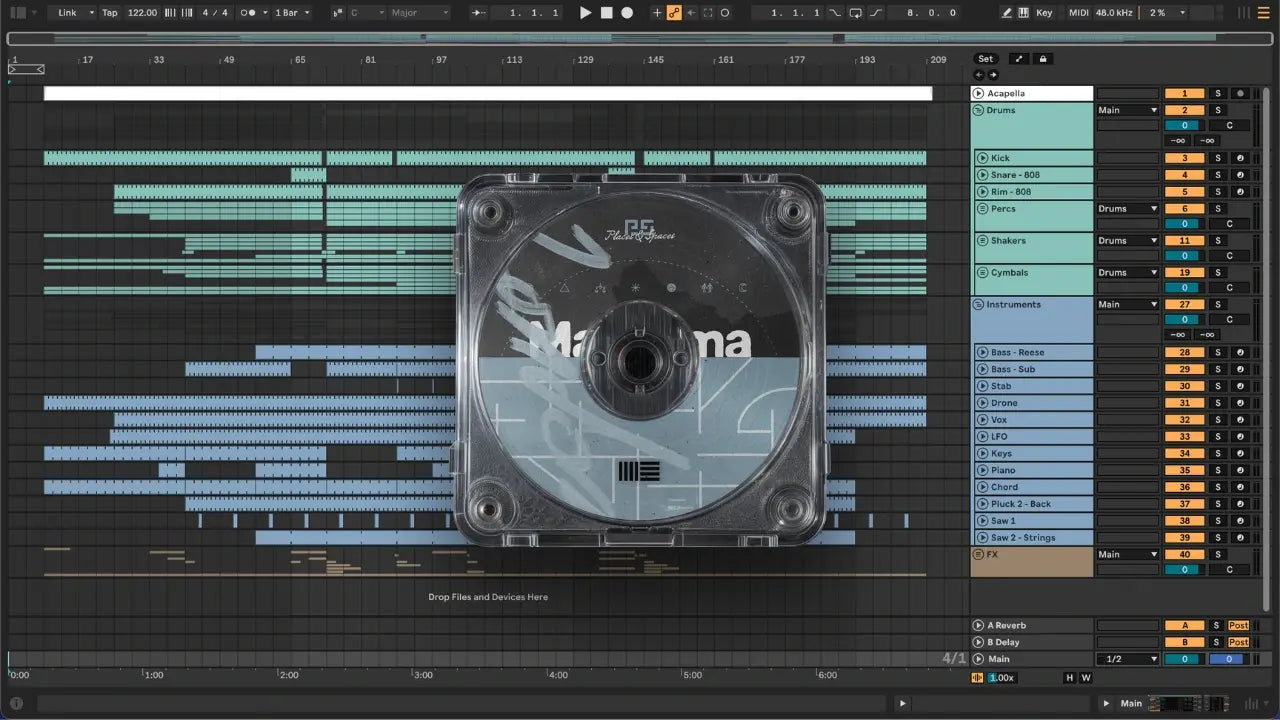
Task: Toggle the Vox track activator 32
Action: pyautogui.click(x=1184, y=420)
